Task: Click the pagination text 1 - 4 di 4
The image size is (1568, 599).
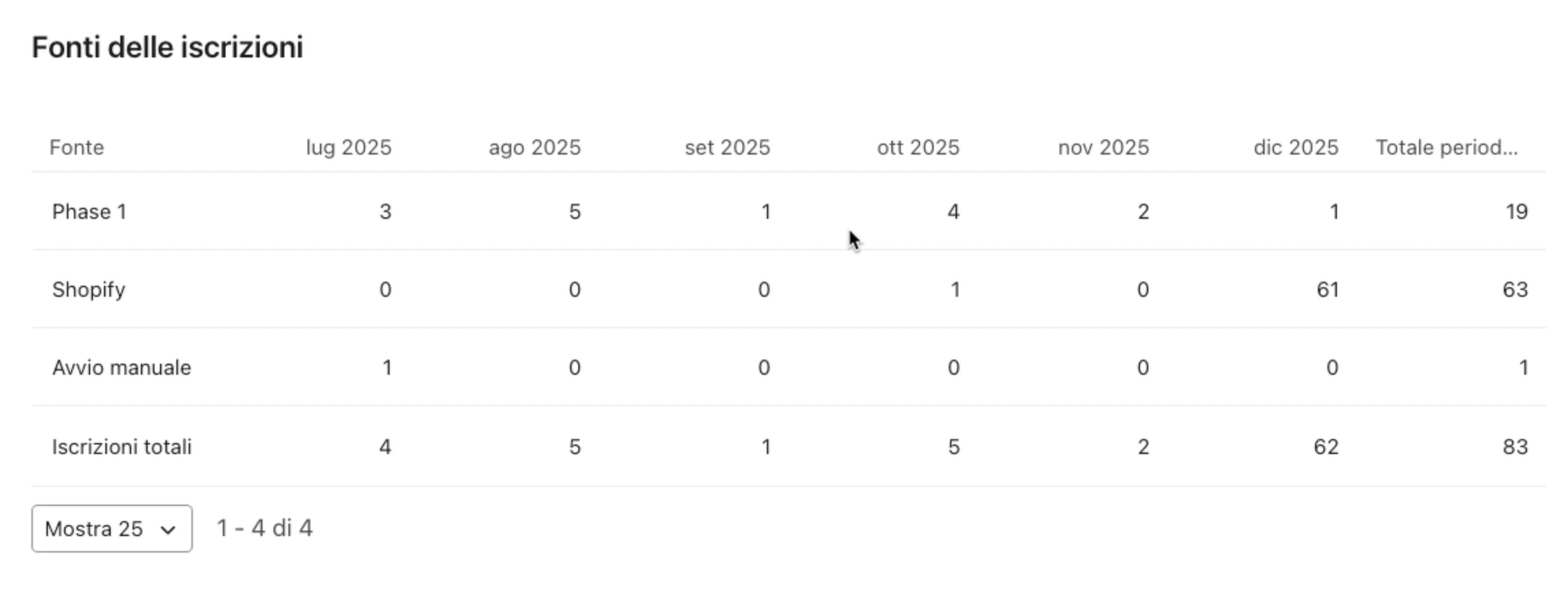Action: click(x=264, y=528)
